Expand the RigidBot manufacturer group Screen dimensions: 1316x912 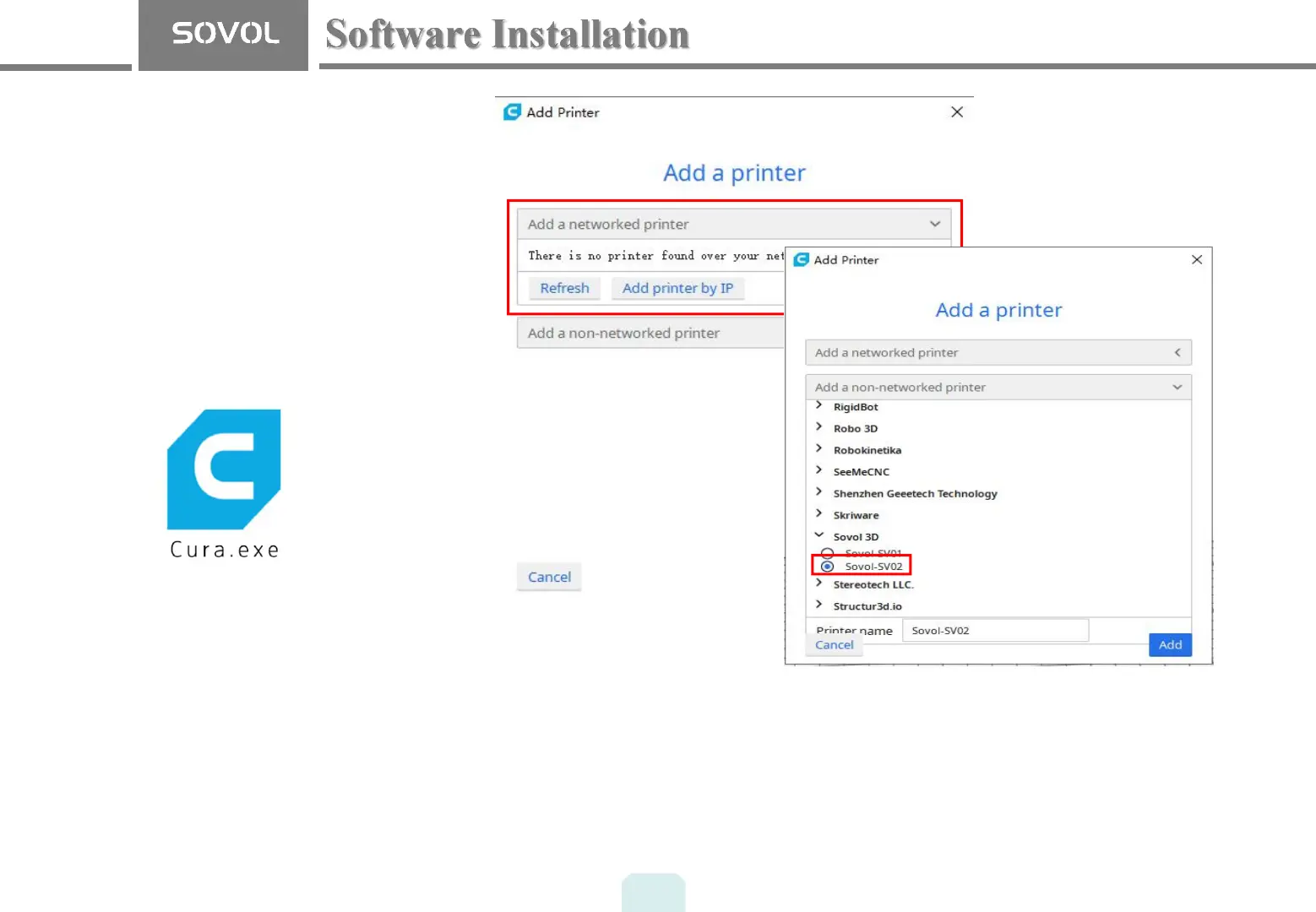[818, 406]
